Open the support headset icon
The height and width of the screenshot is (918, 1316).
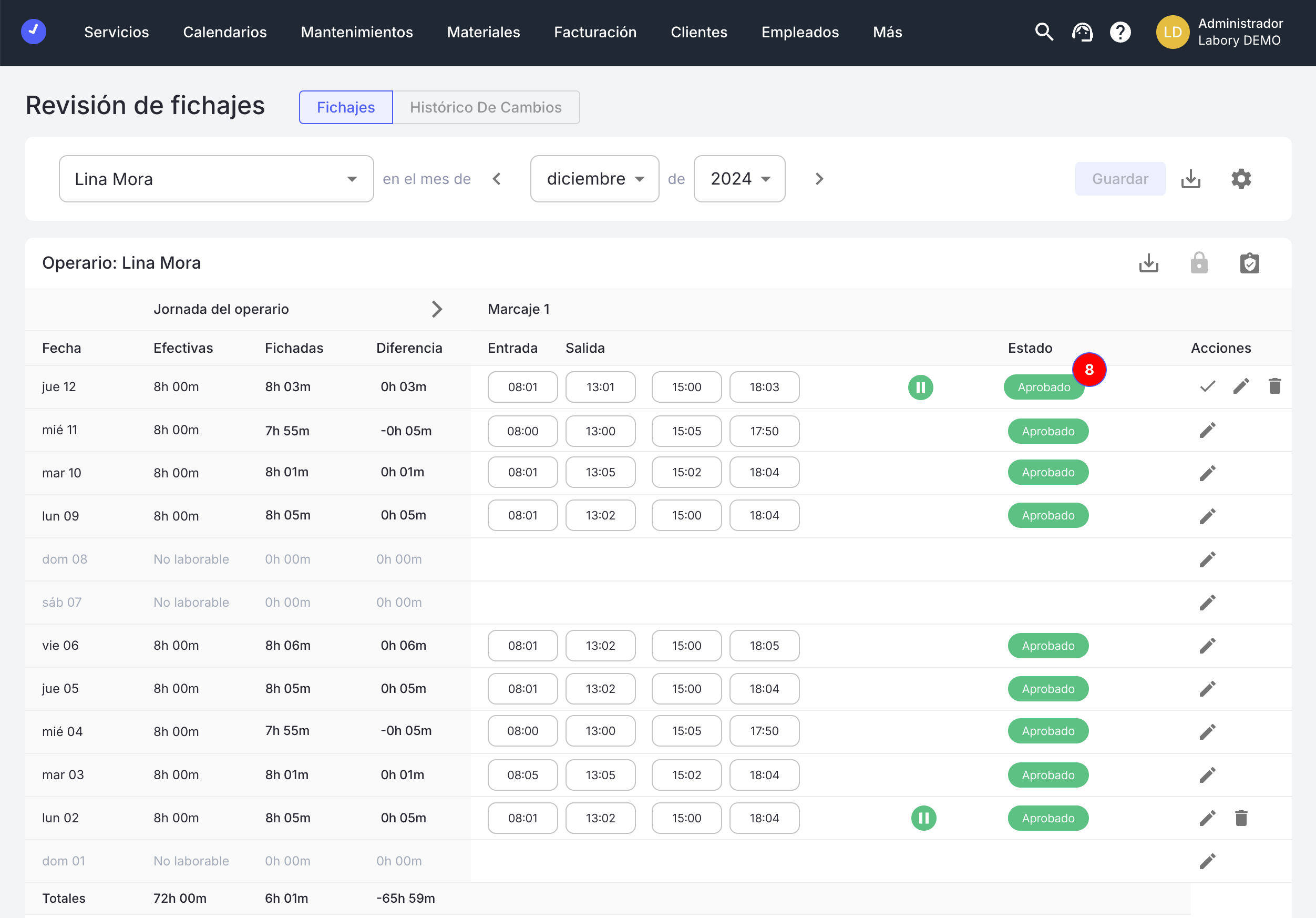pyautogui.click(x=1082, y=32)
